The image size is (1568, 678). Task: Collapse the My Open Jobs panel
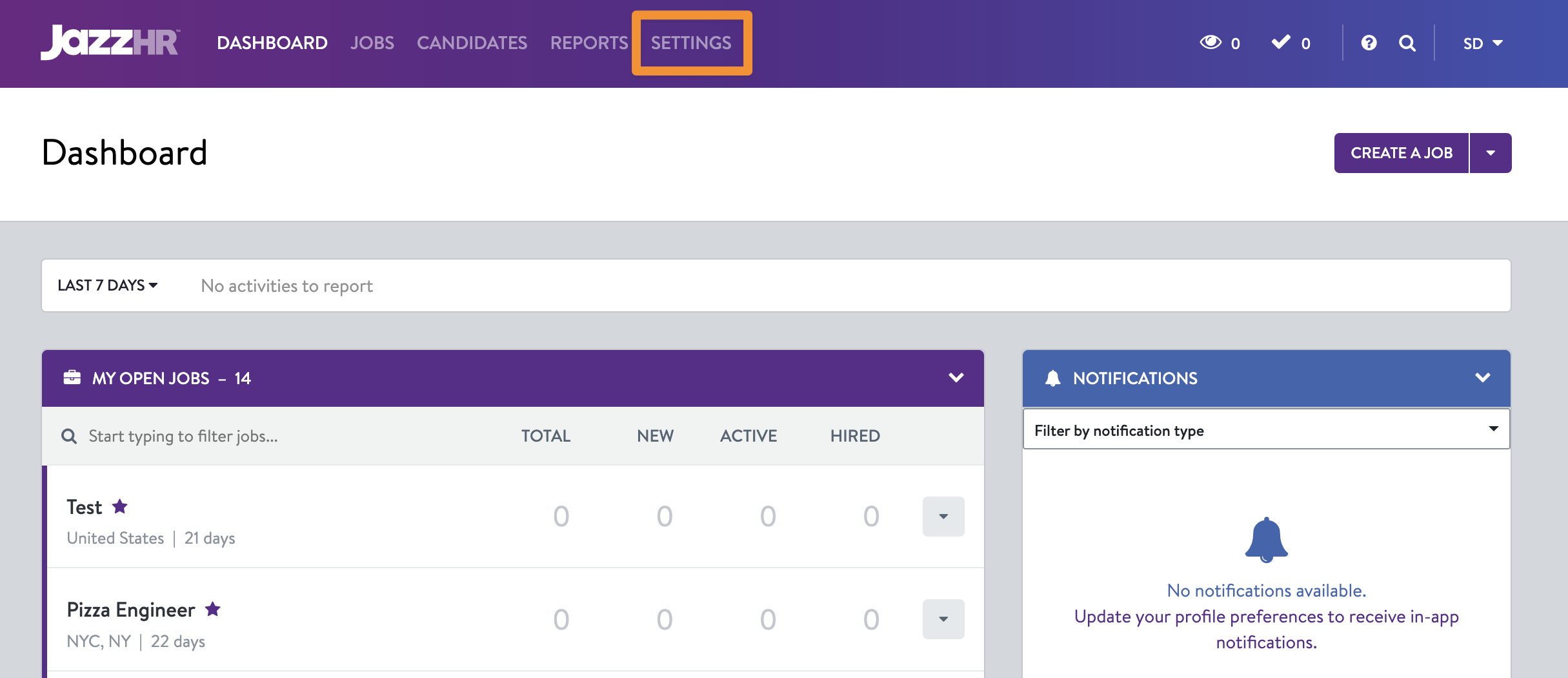(956, 378)
